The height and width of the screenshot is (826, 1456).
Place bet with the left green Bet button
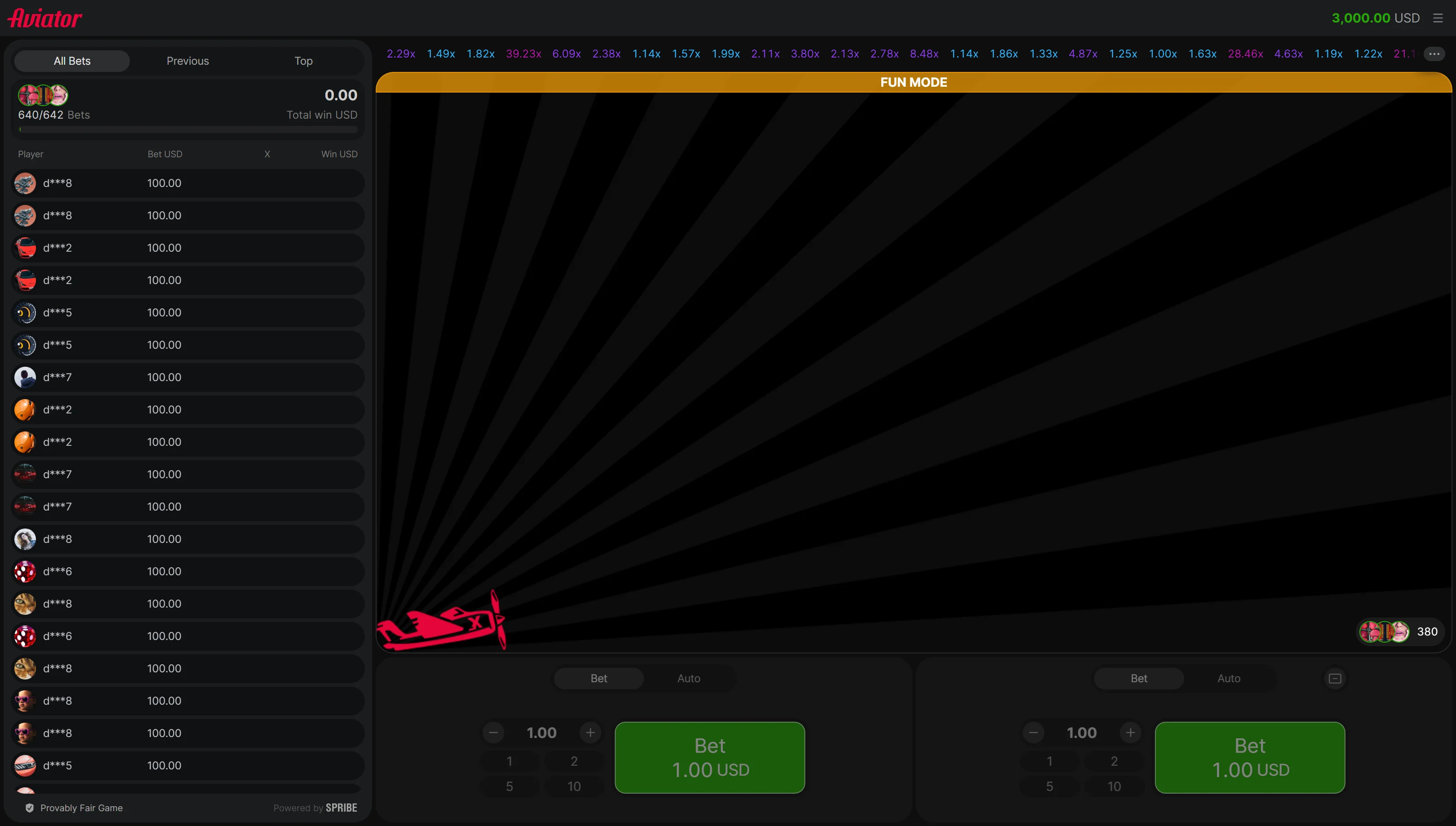tap(710, 757)
